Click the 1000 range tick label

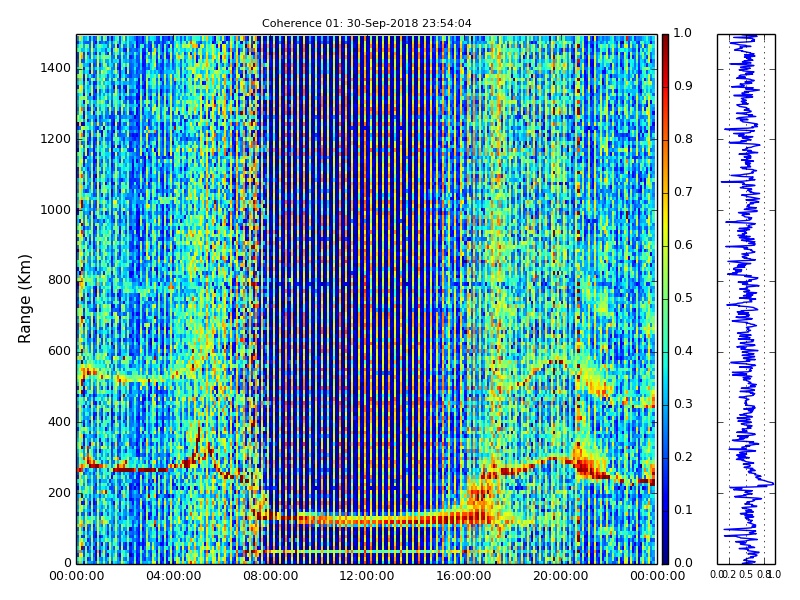point(56,210)
